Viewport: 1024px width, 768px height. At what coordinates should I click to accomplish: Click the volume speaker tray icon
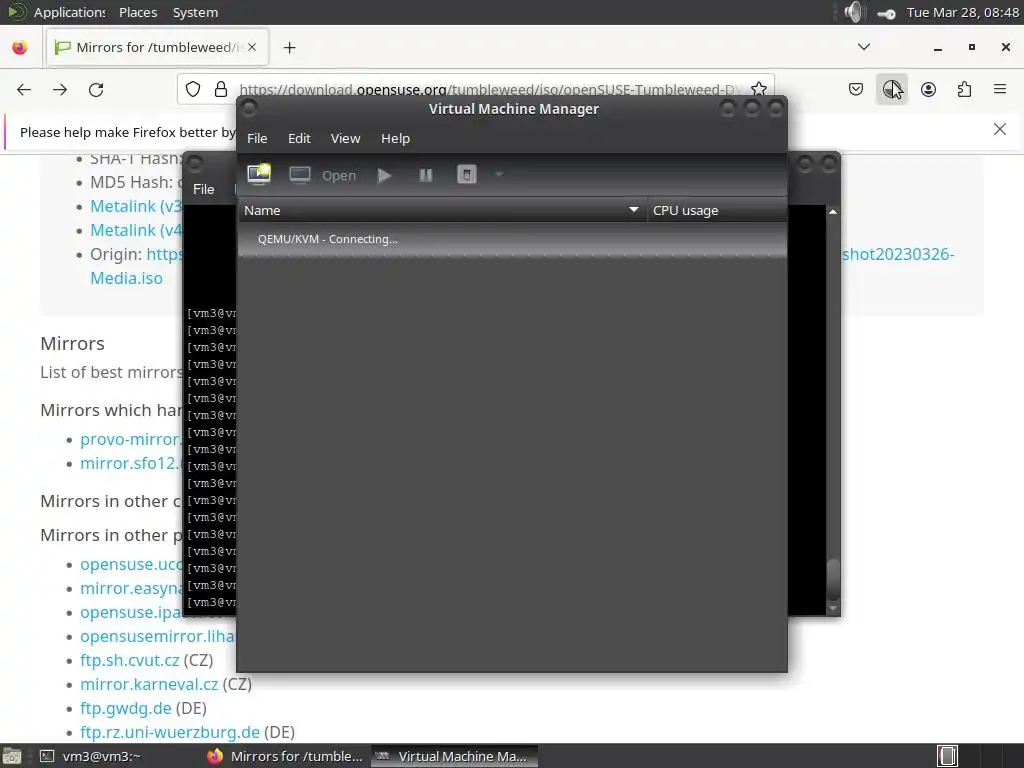(854, 12)
